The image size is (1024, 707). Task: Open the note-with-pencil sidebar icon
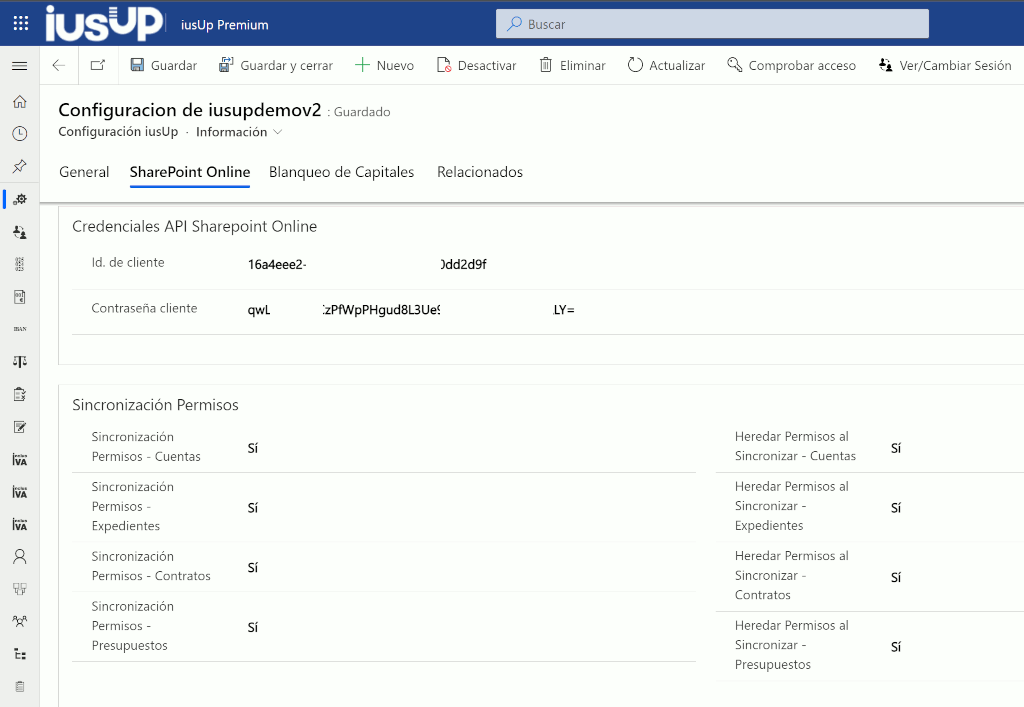pos(20,427)
